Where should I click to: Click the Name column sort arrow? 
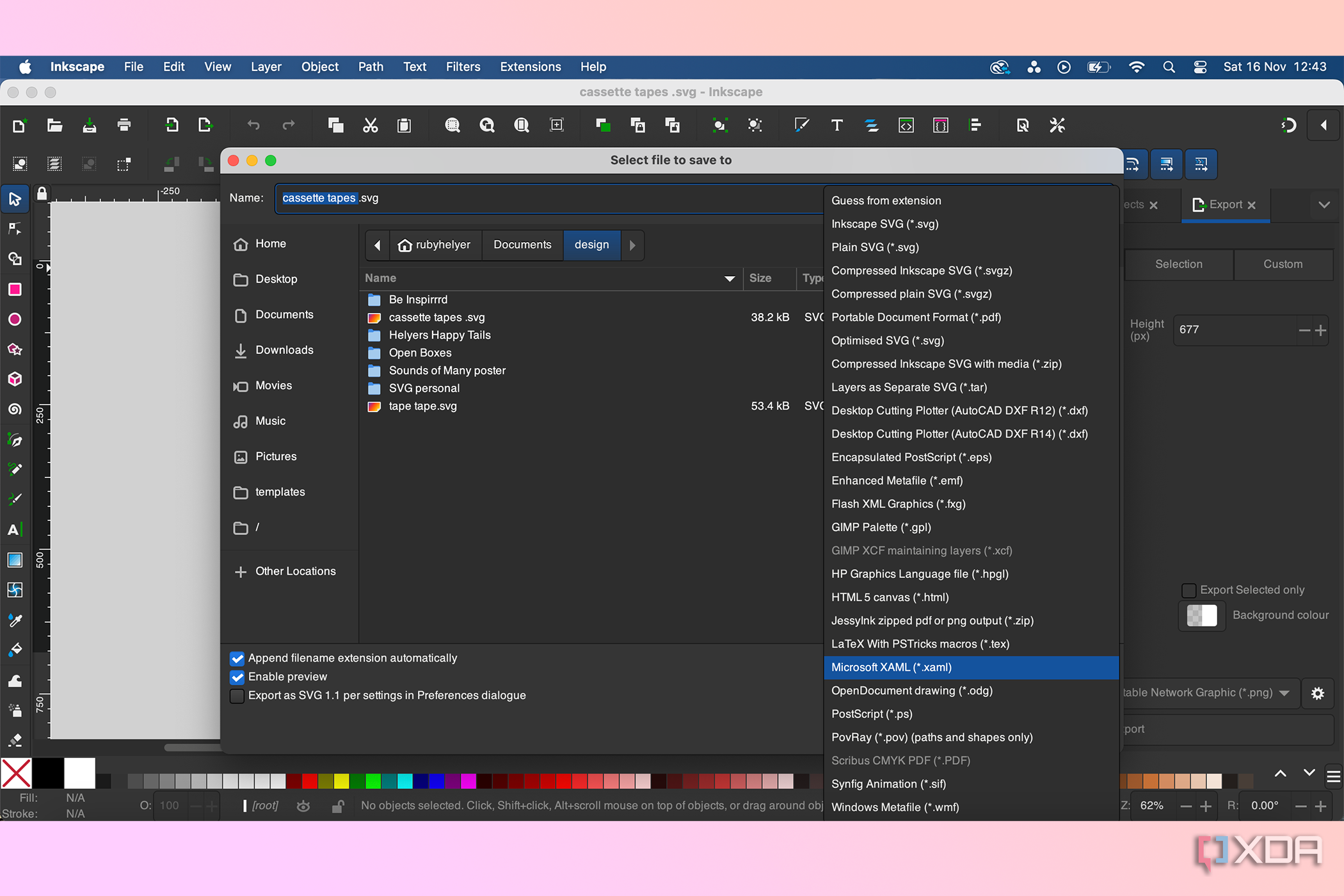[x=729, y=278]
